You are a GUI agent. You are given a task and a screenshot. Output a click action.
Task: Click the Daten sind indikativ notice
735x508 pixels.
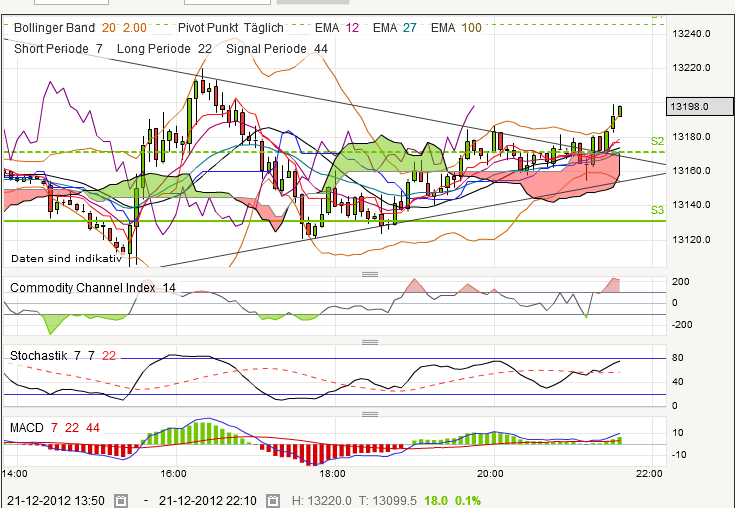pos(67,259)
